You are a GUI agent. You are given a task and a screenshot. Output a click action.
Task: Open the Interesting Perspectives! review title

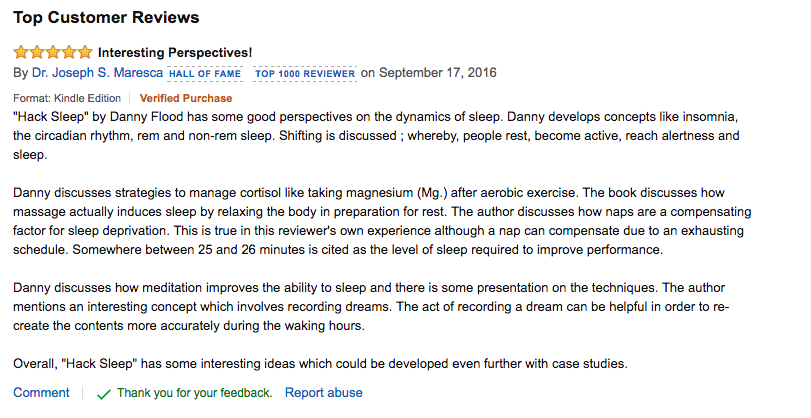point(175,52)
